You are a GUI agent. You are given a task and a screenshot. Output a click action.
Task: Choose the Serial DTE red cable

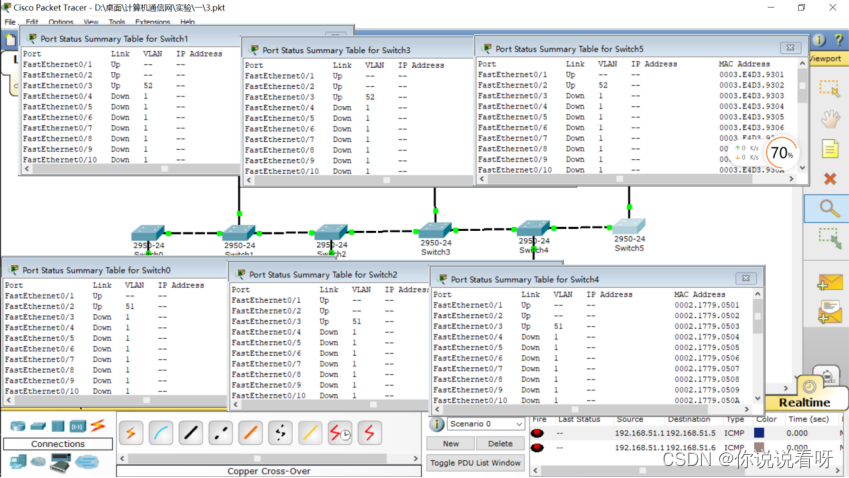pyautogui.click(x=369, y=433)
